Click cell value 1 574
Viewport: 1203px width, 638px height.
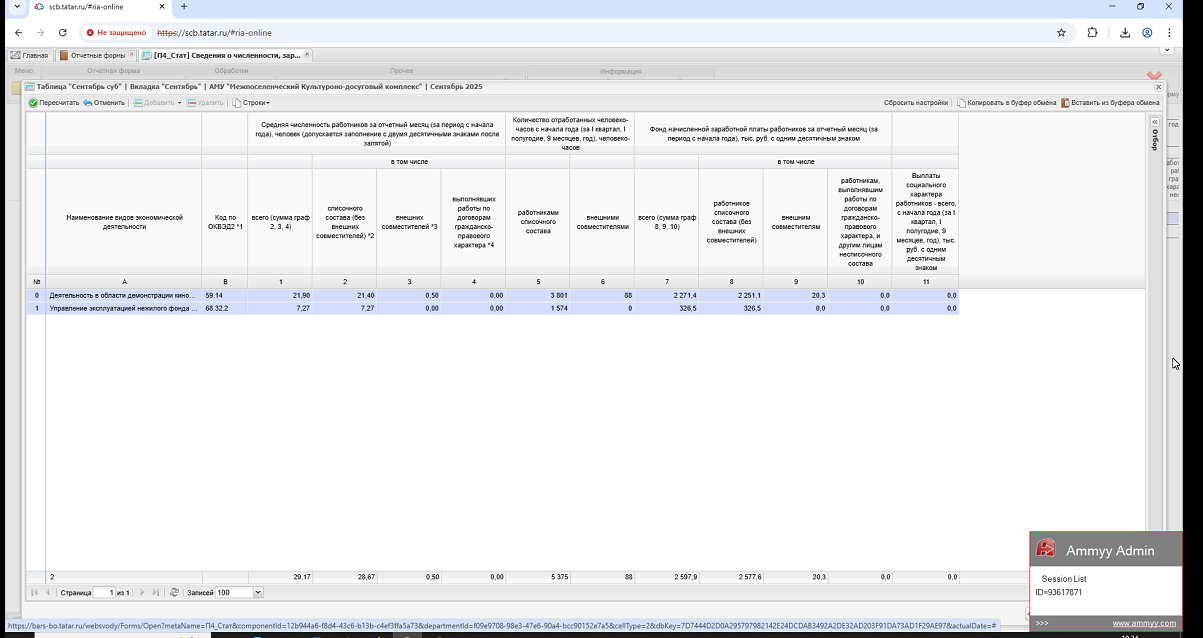pos(538,309)
